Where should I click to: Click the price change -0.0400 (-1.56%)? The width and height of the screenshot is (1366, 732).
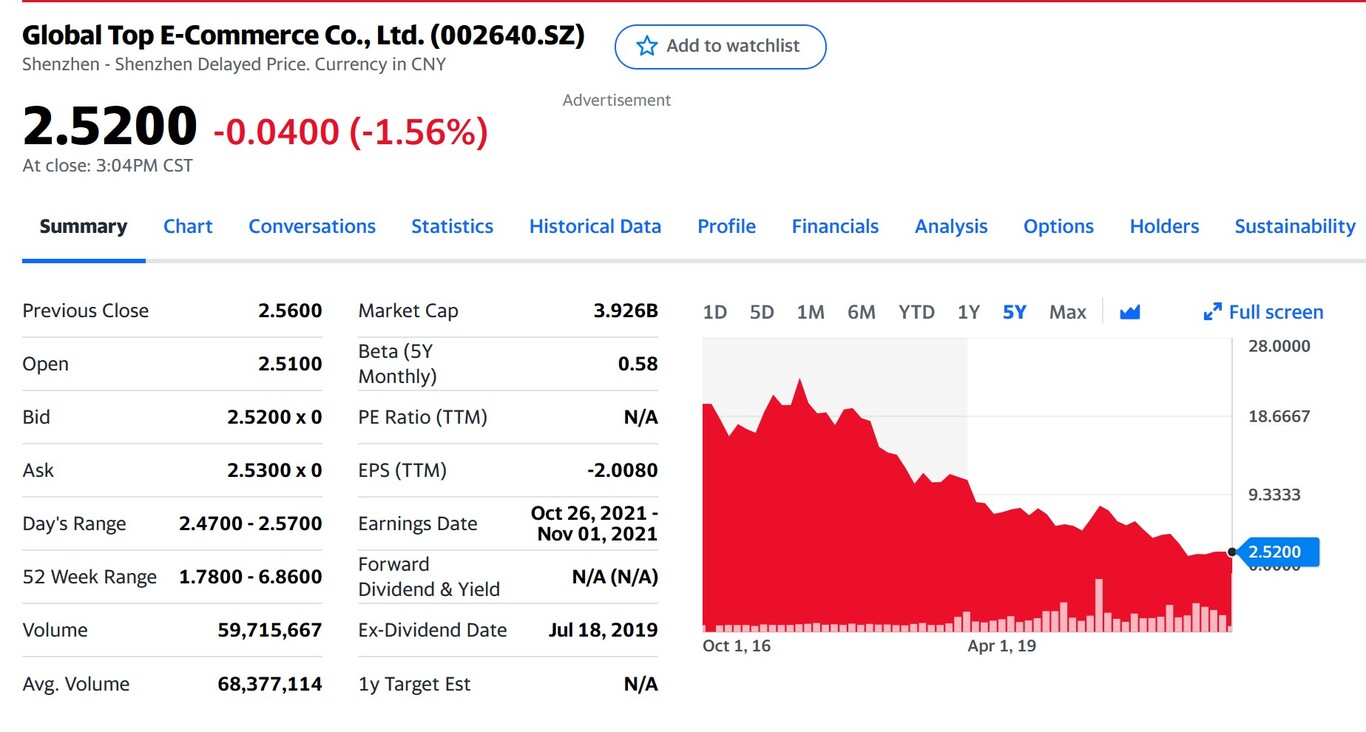[x=350, y=131]
